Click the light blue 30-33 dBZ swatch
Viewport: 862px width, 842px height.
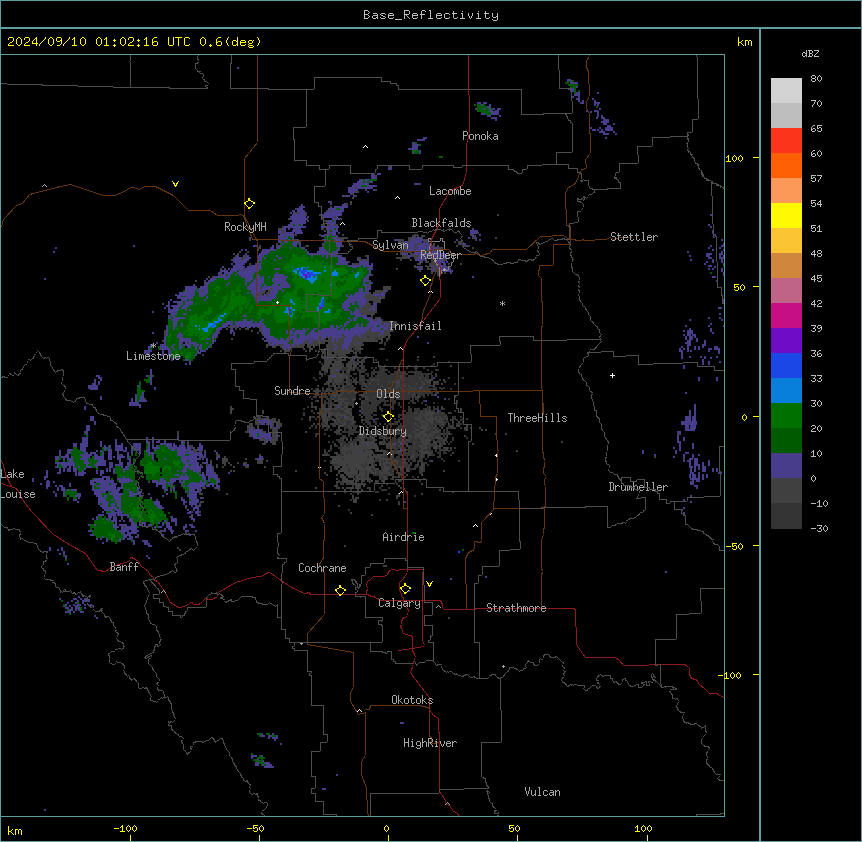[x=786, y=391]
